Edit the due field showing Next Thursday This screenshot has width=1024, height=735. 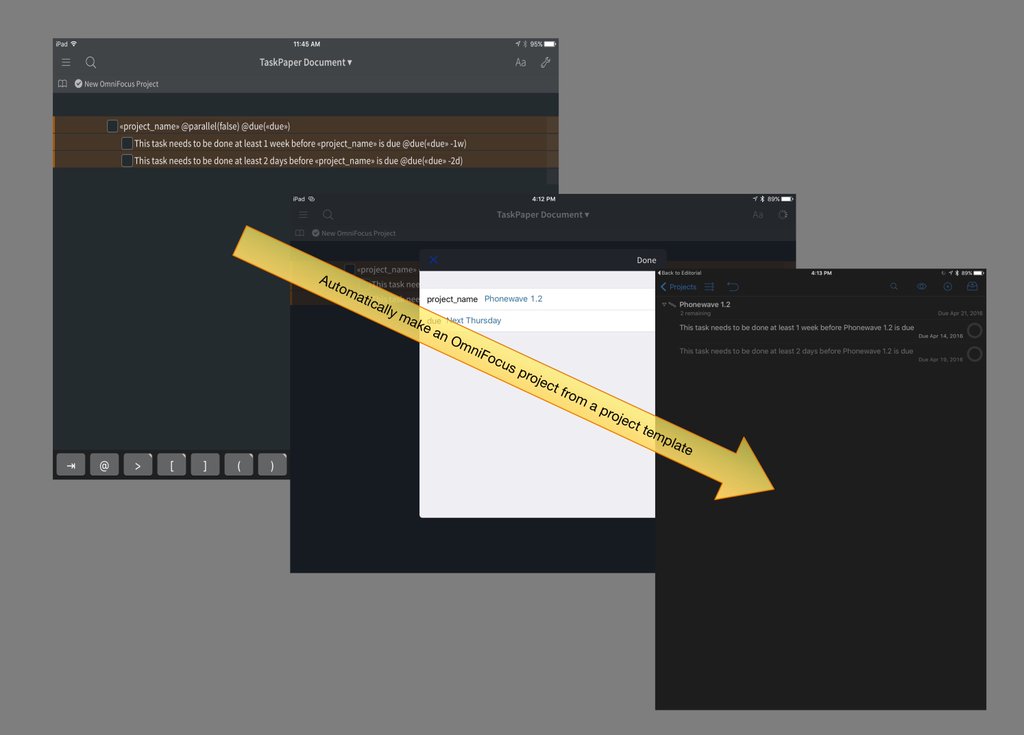click(x=537, y=320)
